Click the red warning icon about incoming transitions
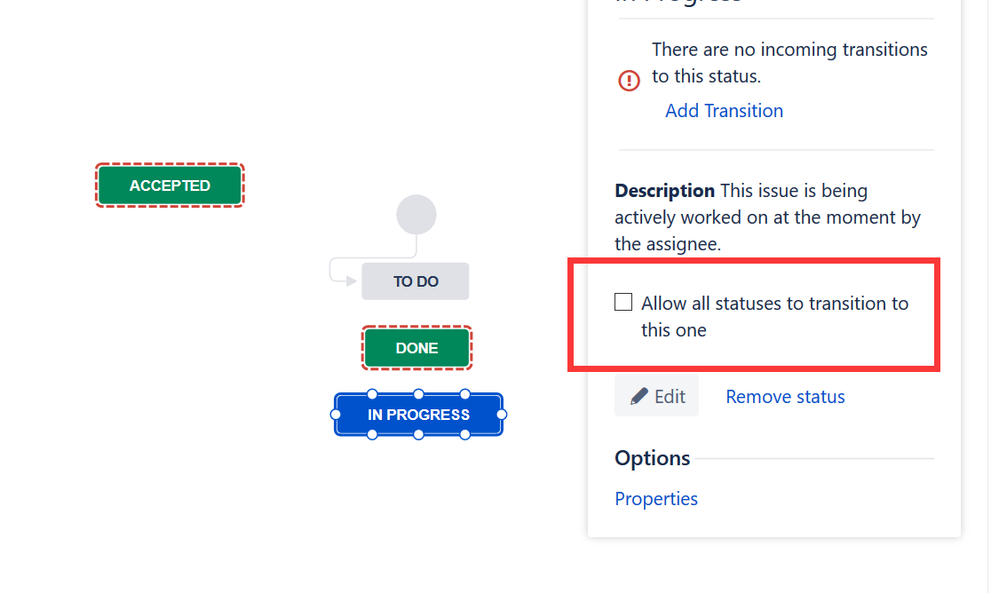The image size is (999, 593). point(629,80)
